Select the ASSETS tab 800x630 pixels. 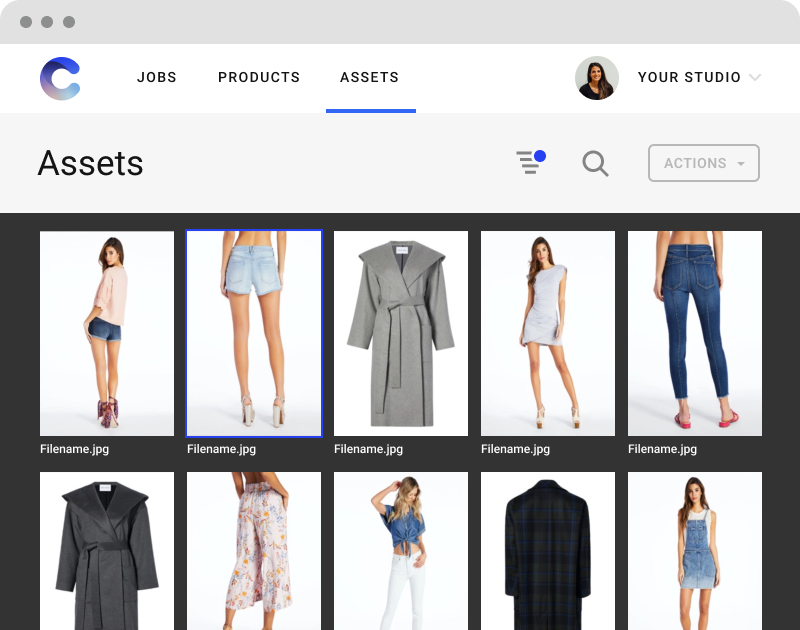pos(369,77)
